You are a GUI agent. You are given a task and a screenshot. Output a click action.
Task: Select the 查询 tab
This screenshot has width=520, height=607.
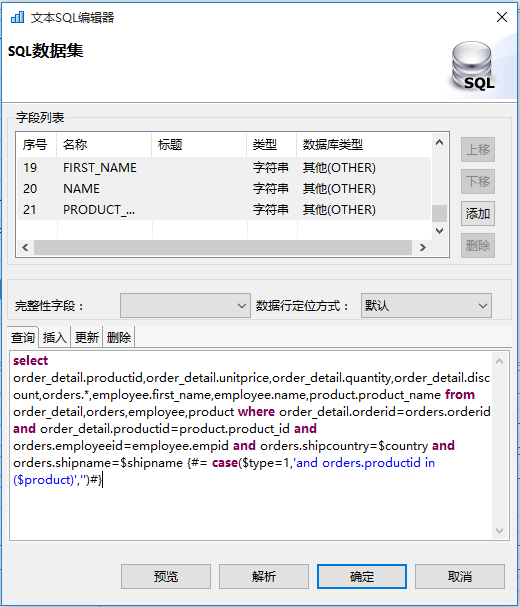23,337
